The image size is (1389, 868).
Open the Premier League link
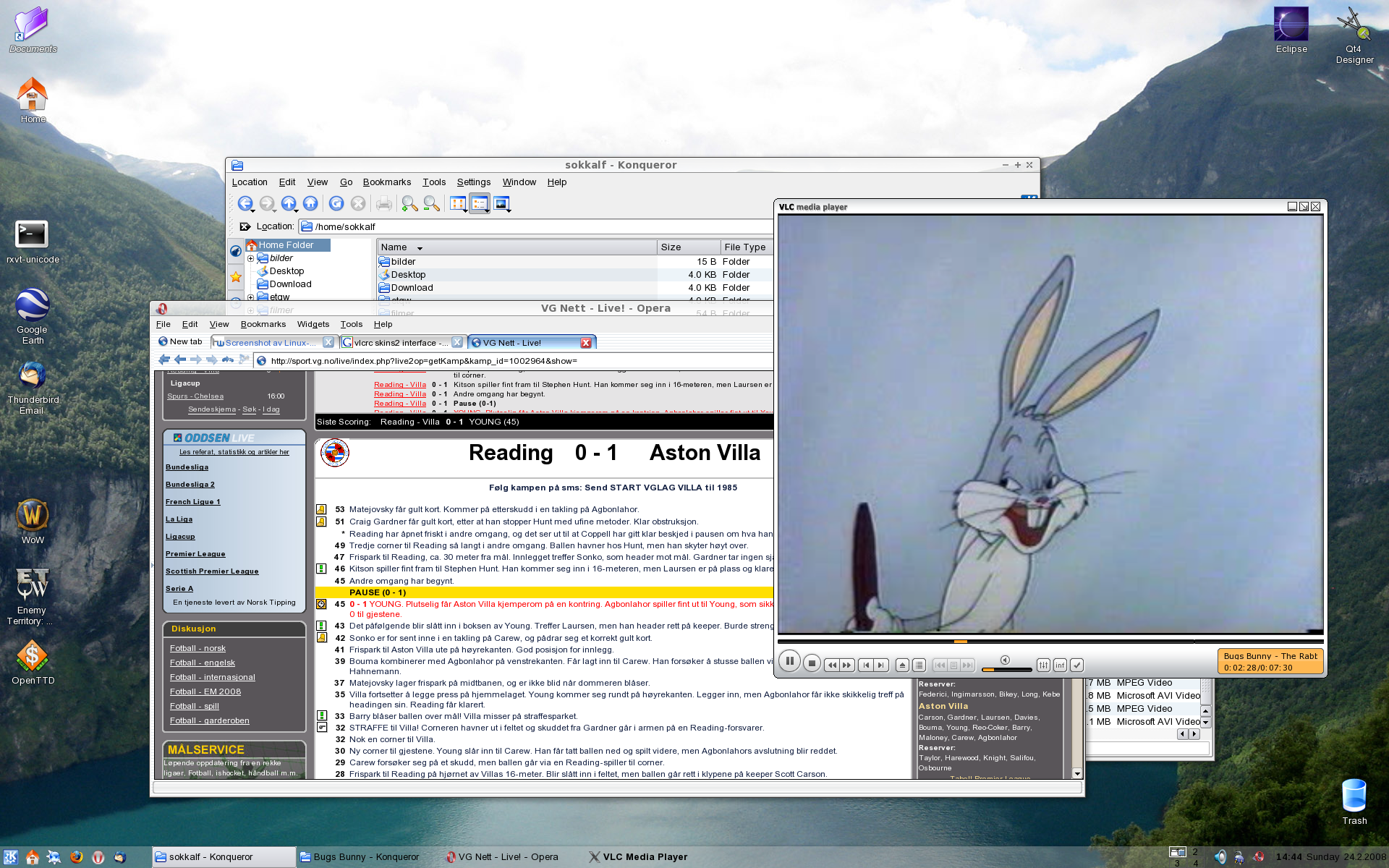195,554
